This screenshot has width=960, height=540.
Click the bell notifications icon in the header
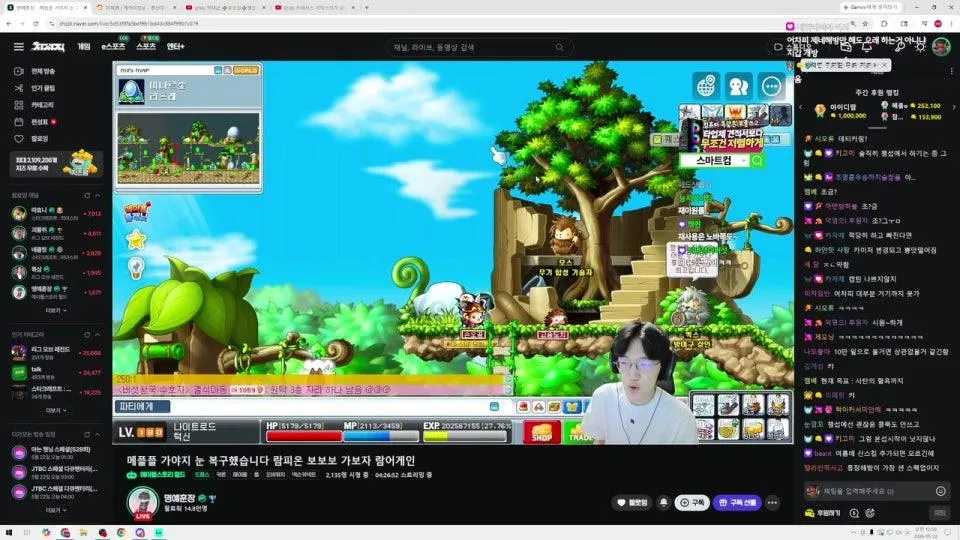tap(867, 47)
